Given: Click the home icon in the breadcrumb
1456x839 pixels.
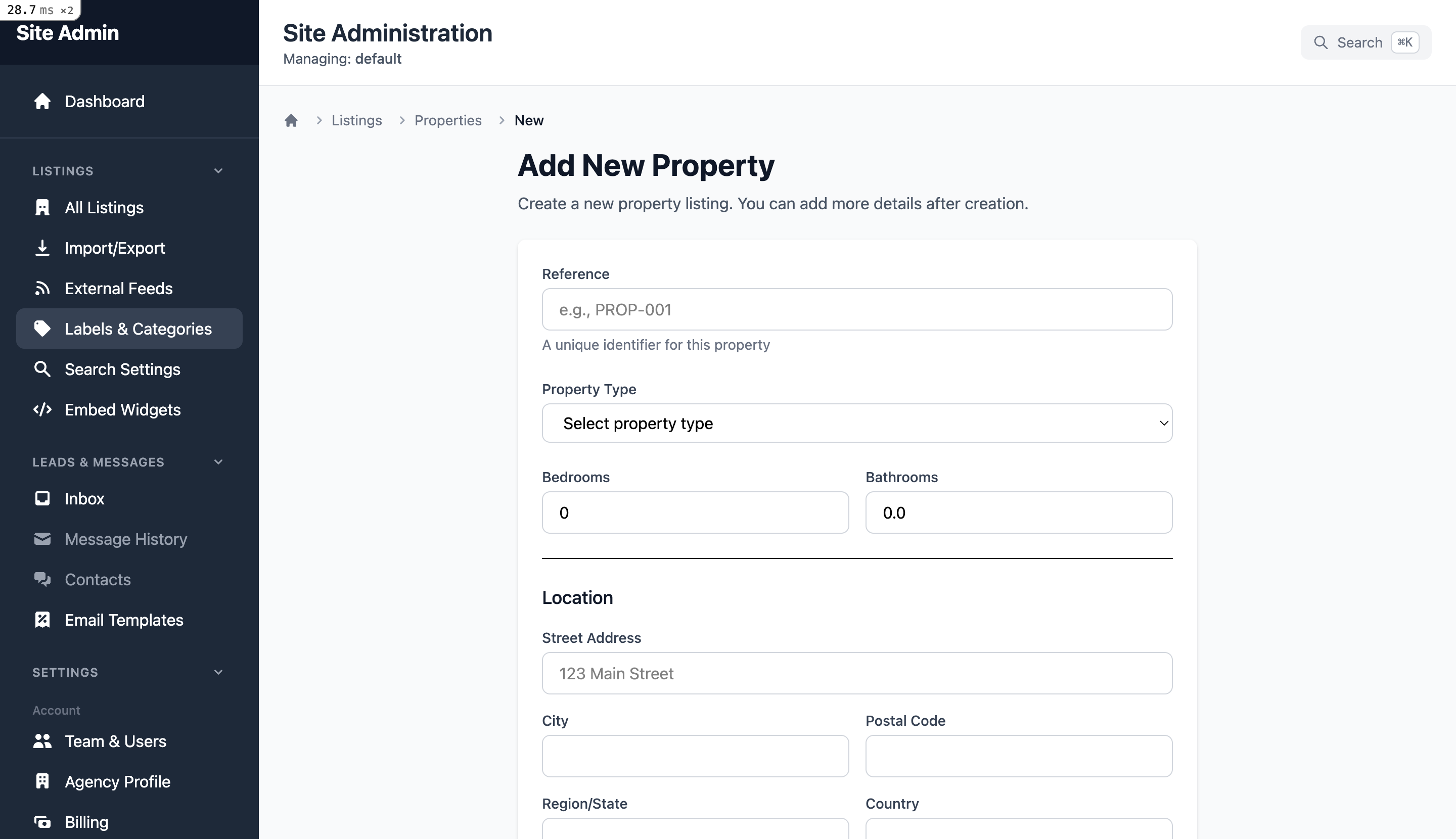Looking at the screenshot, I should pyautogui.click(x=291, y=120).
